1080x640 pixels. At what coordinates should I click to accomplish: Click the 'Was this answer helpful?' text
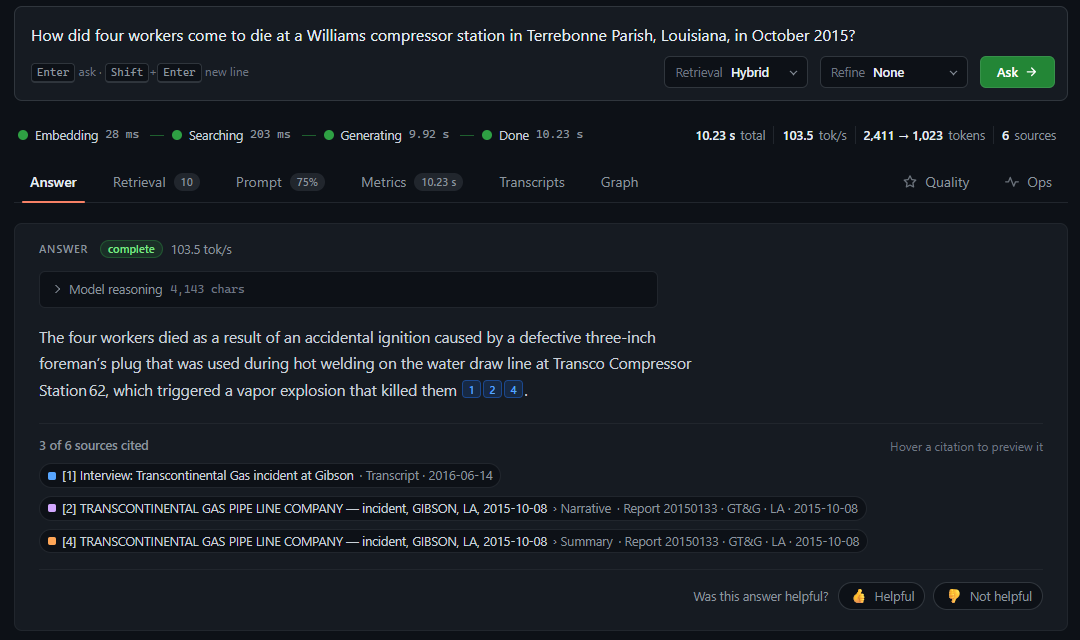[760, 597]
